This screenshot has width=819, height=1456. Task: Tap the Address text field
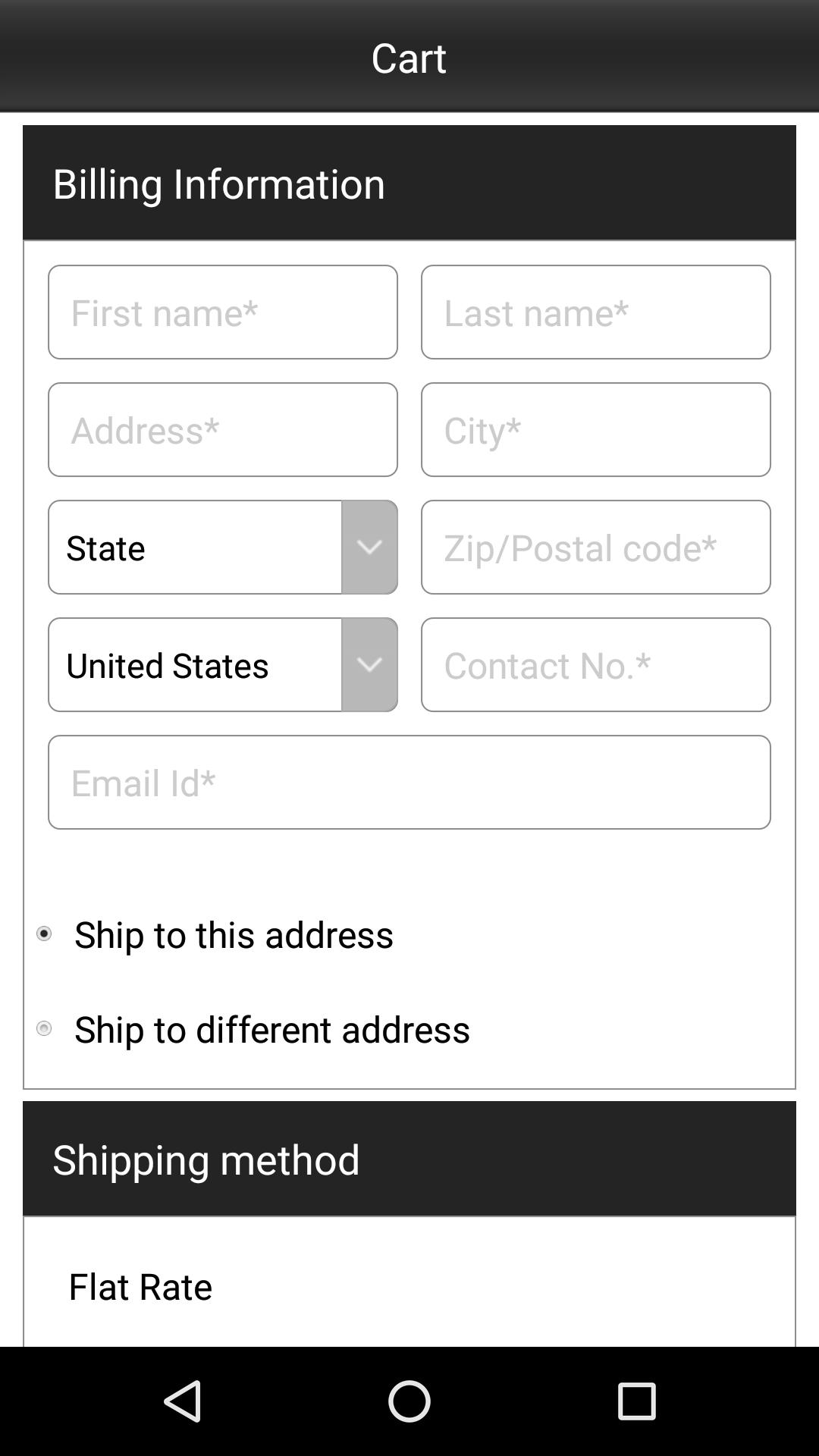point(223,429)
